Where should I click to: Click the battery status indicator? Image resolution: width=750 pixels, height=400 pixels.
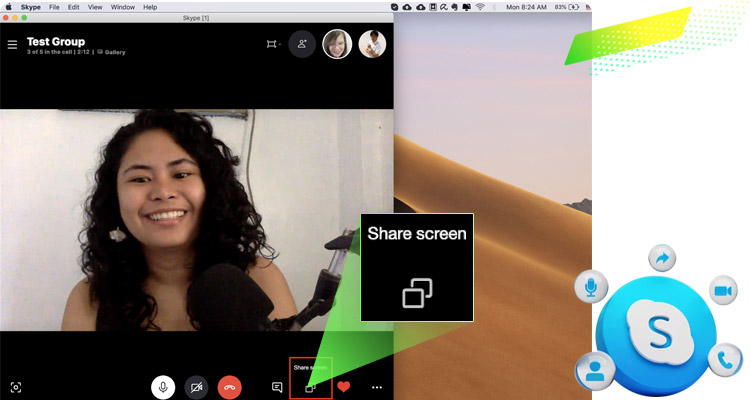pos(567,7)
